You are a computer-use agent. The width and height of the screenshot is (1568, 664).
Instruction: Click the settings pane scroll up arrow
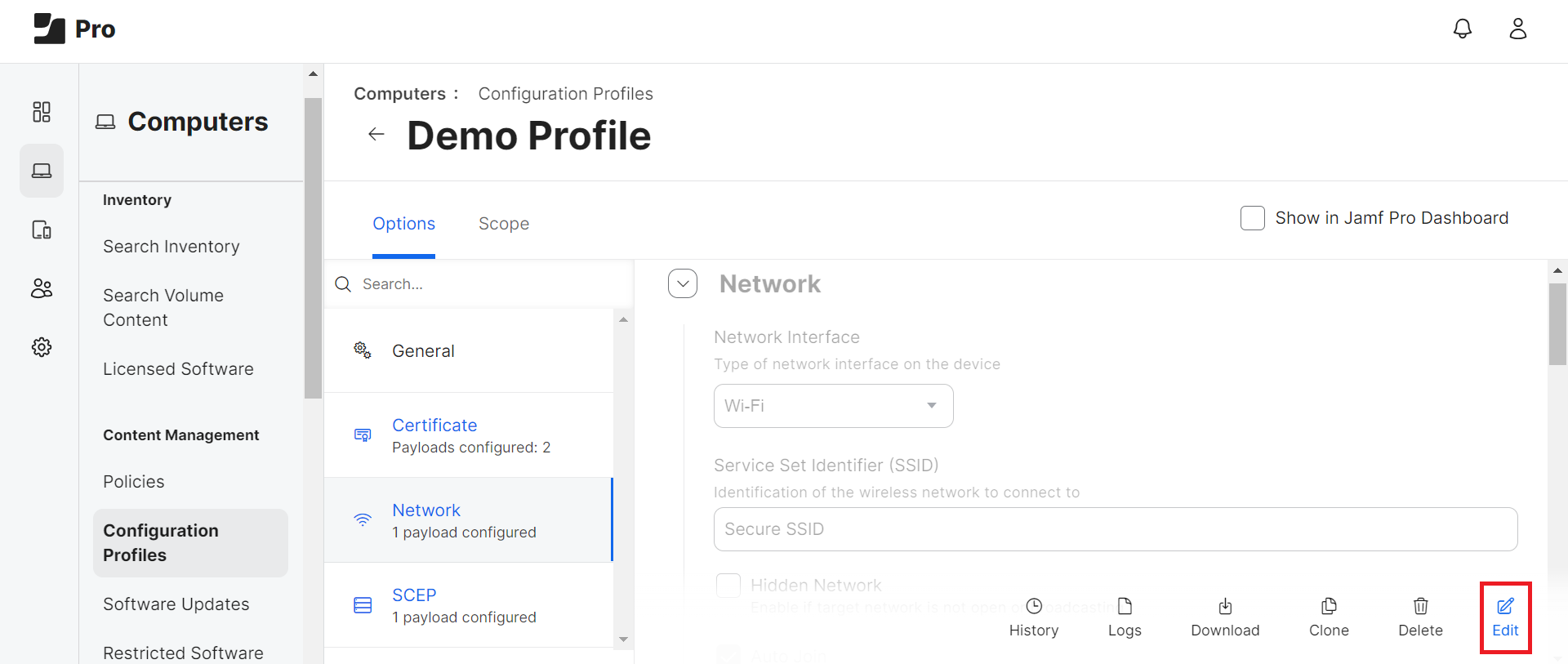[1557, 270]
